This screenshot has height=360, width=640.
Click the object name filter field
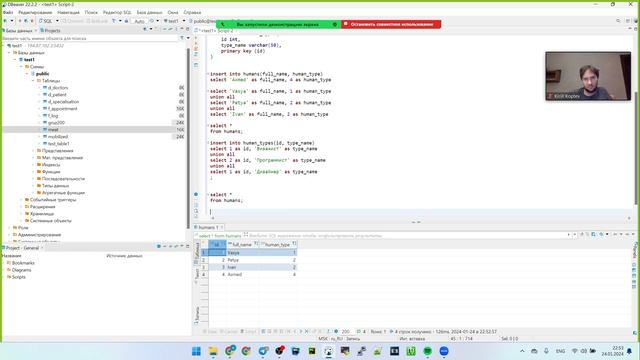coord(90,38)
